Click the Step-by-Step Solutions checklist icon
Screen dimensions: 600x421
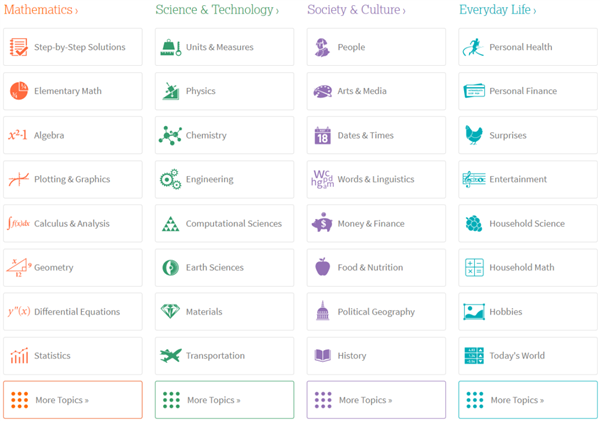point(19,47)
